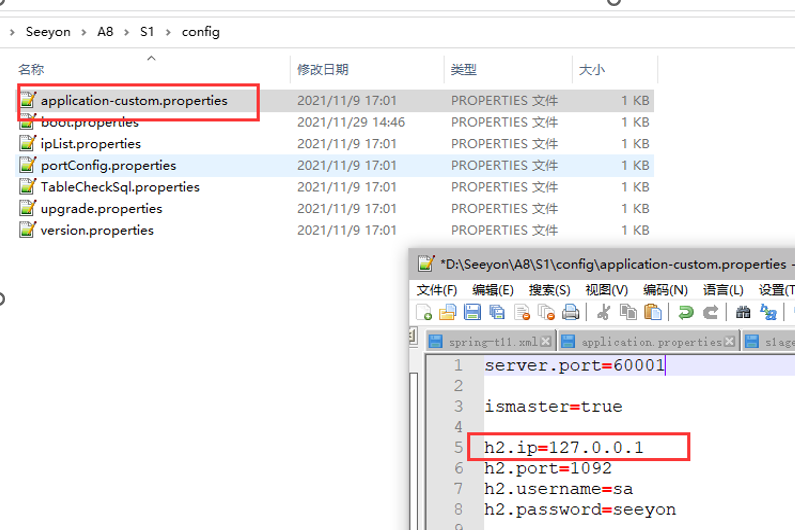
Task: Click line number 3 in editor margin
Action: tap(458, 406)
